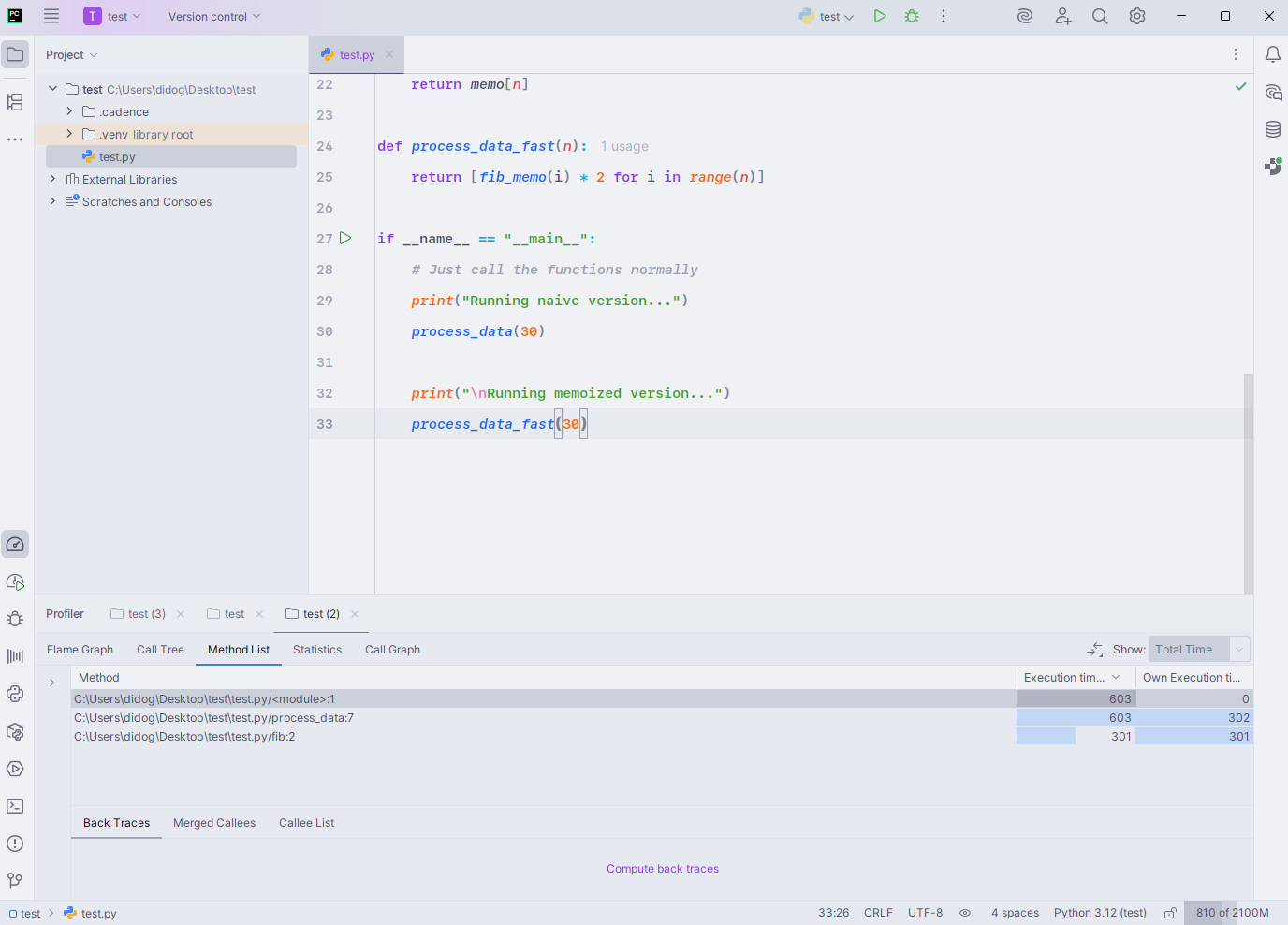Switch to the Flame Graph tab
Screen dimensions: 1288x925
coord(80,650)
